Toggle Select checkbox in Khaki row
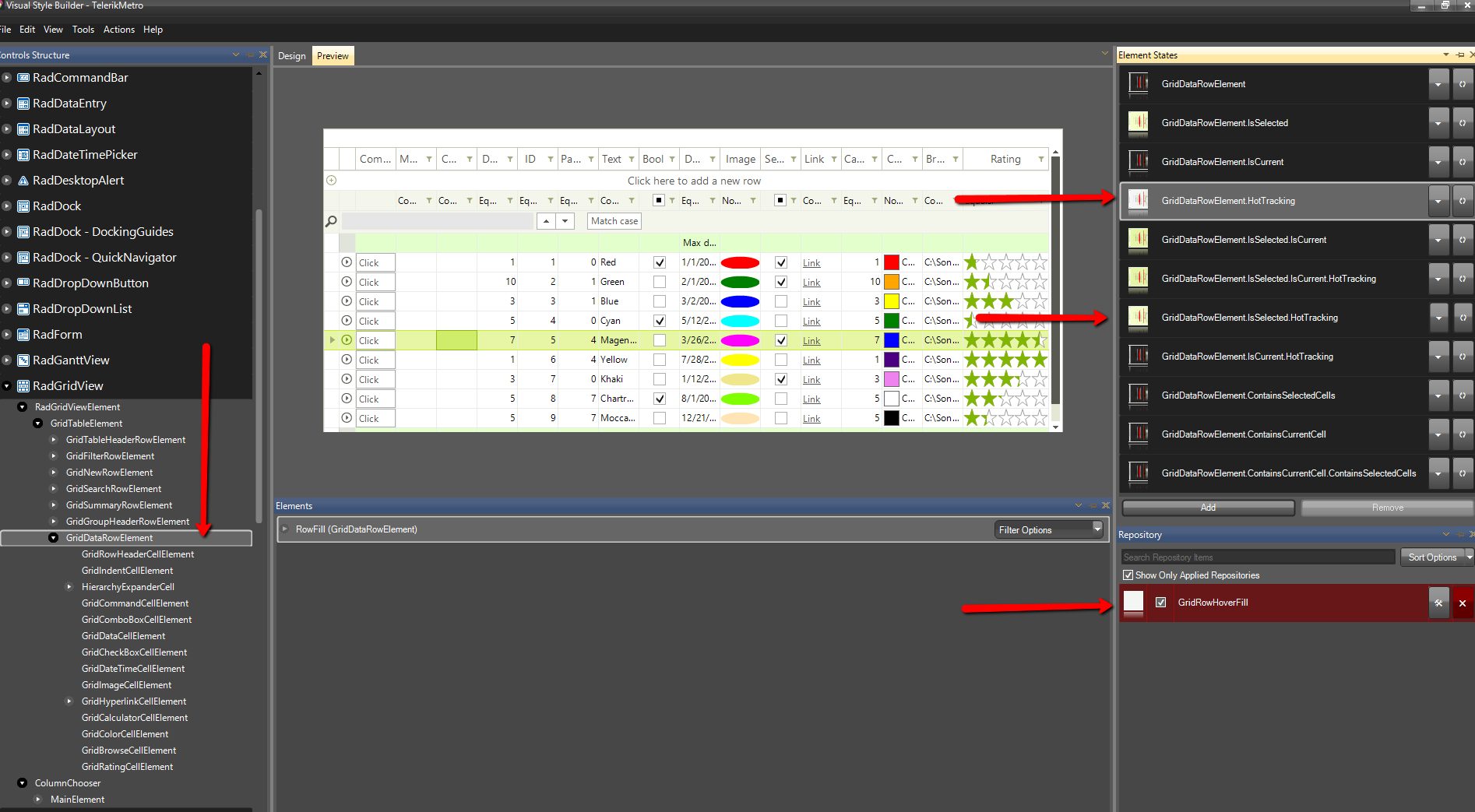This screenshot has height=812, width=1475. pos(781,379)
